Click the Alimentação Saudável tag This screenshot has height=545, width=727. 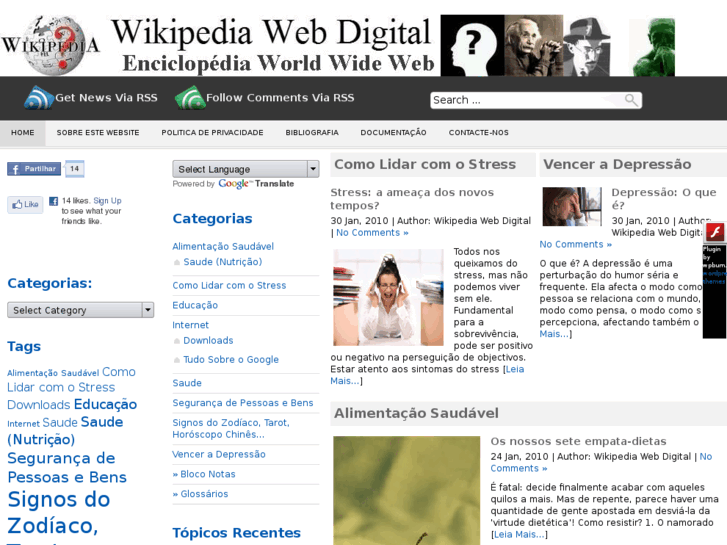point(53,373)
